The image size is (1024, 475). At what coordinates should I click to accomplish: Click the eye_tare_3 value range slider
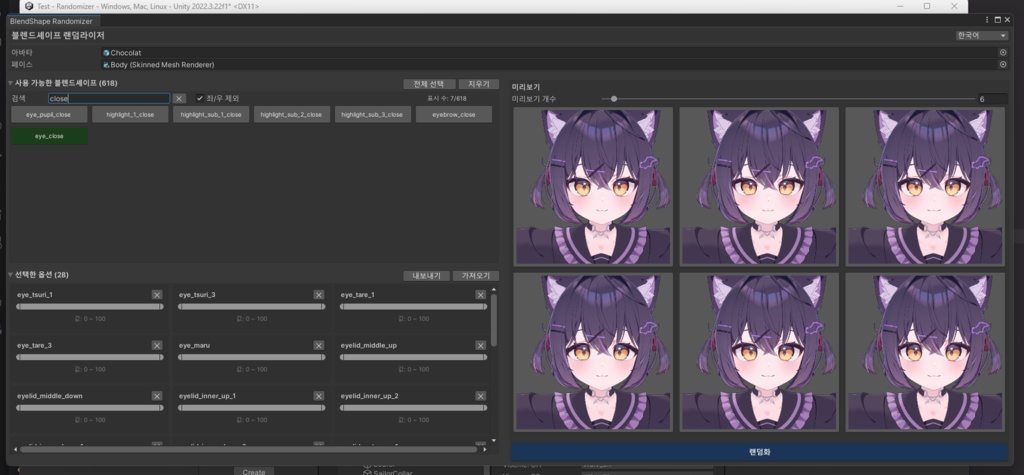click(89, 357)
